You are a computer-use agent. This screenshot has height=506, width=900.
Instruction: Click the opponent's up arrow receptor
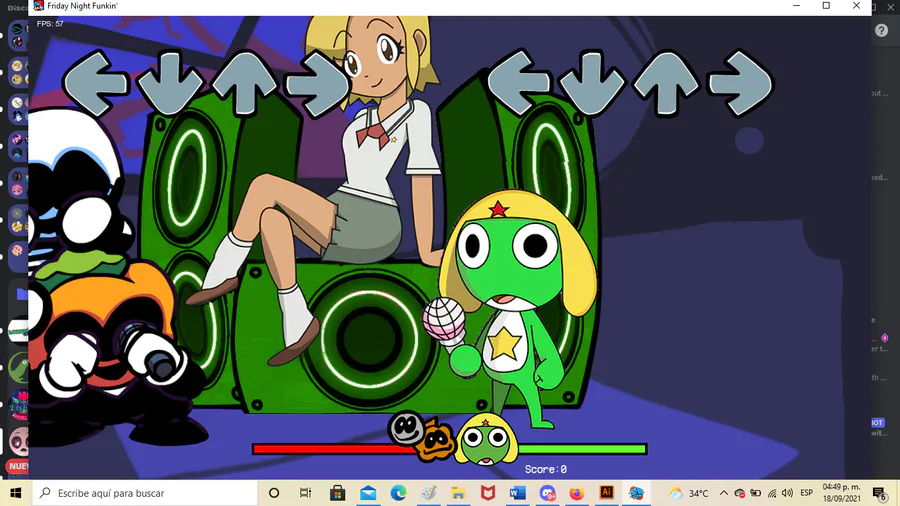point(244,83)
